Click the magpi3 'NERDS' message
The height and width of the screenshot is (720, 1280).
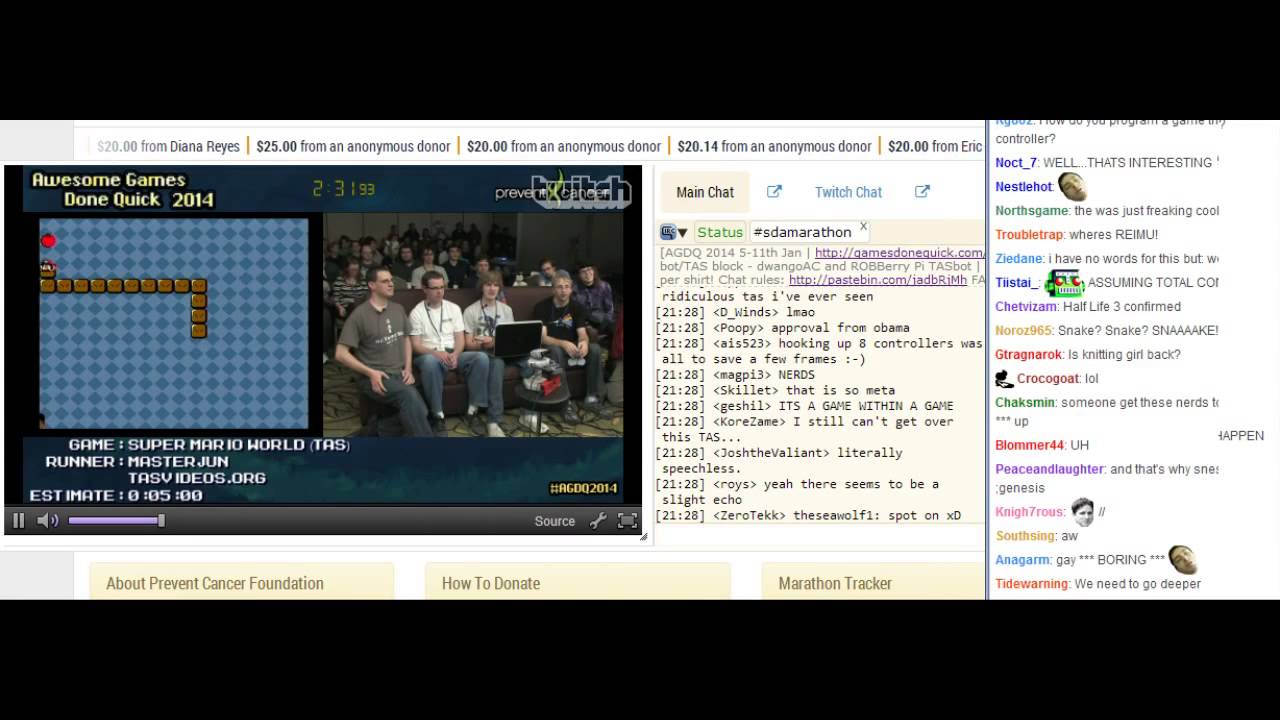coord(735,375)
